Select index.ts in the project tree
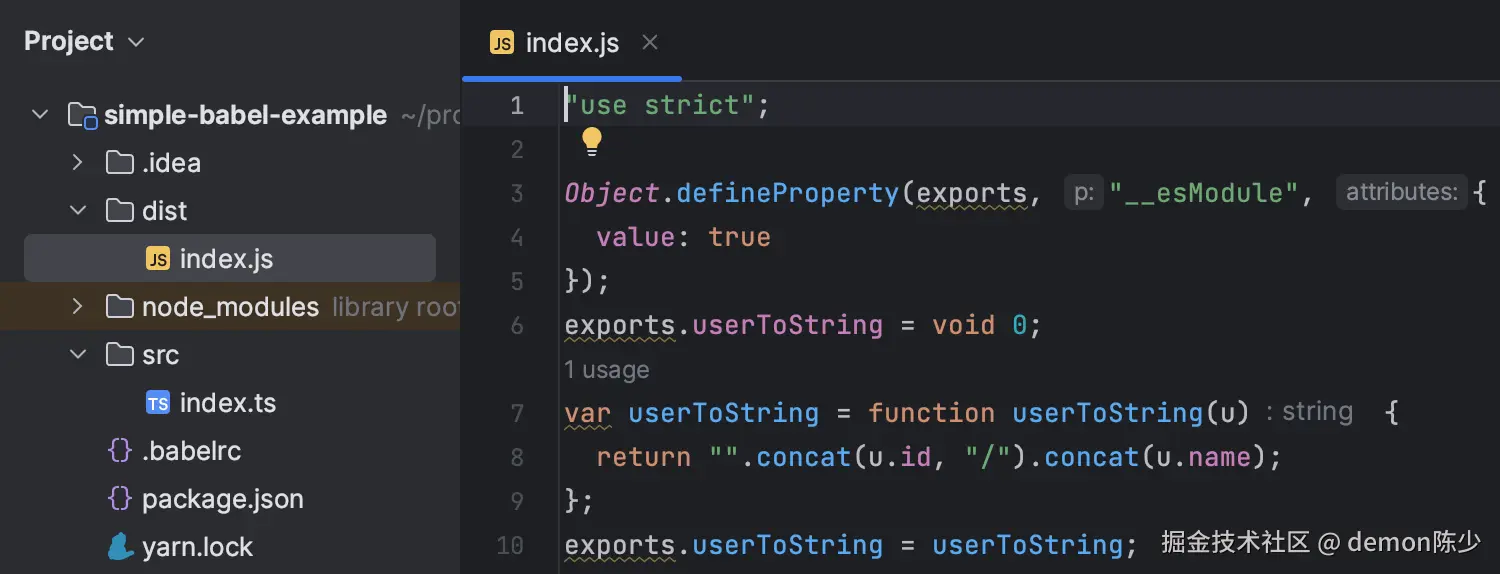This screenshot has width=1500, height=574. pos(228,403)
